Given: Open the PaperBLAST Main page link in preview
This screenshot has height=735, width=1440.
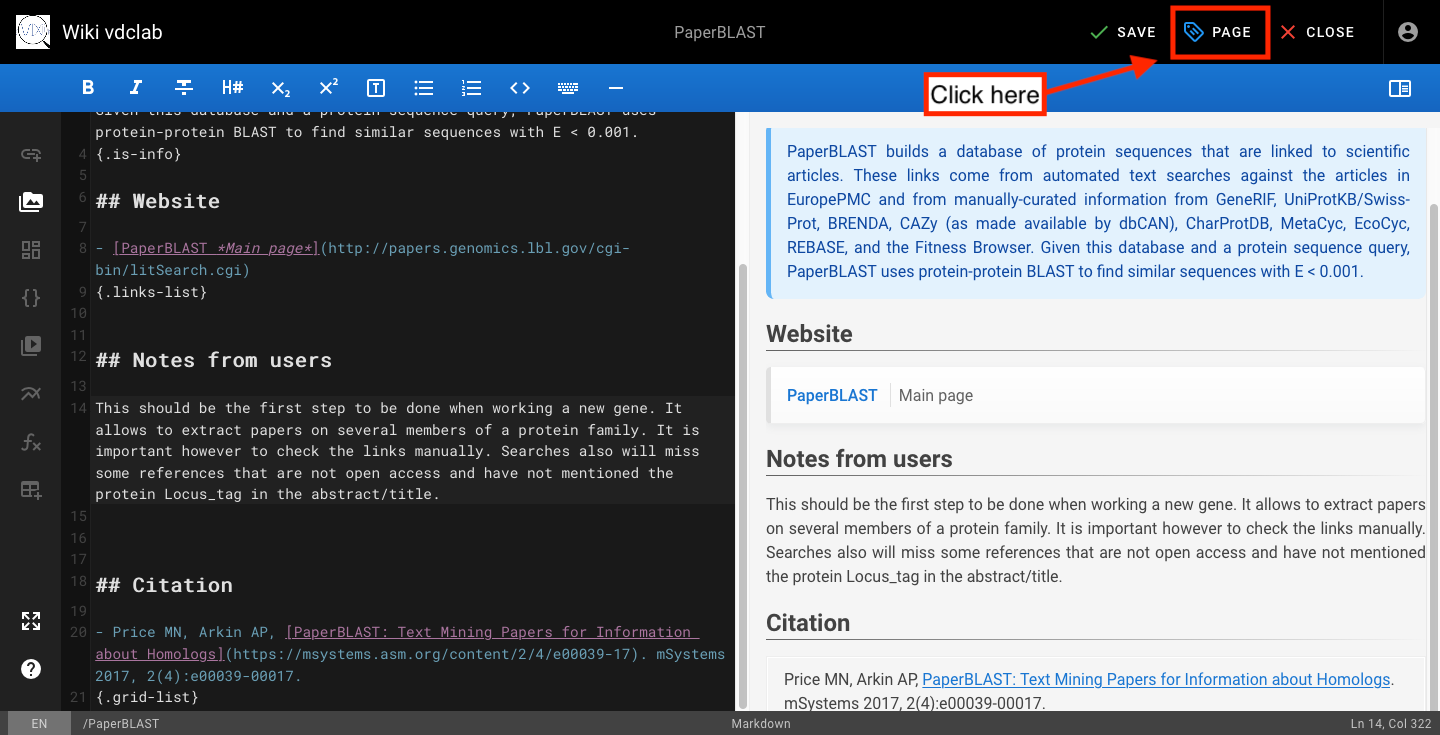Looking at the screenshot, I should coord(832,395).
